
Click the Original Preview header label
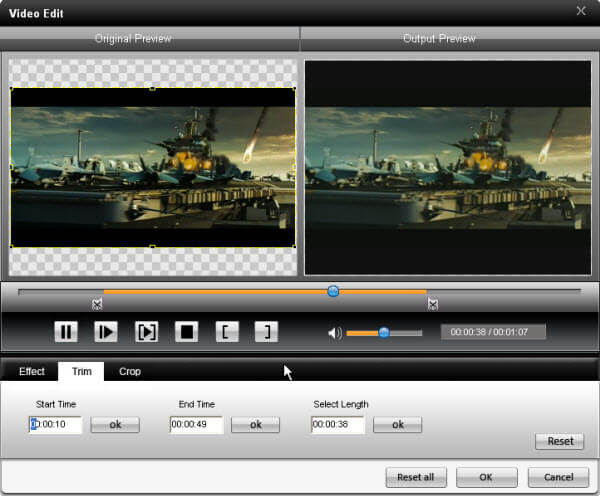[133, 38]
